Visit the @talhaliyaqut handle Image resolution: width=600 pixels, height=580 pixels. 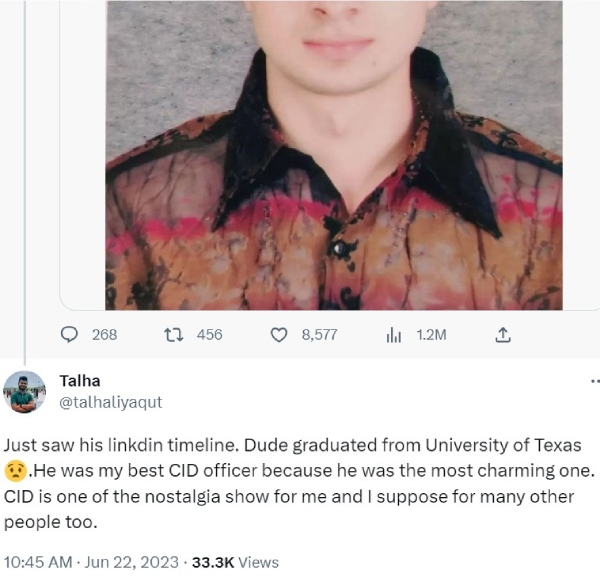pyautogui.click(x=110, y=402)
